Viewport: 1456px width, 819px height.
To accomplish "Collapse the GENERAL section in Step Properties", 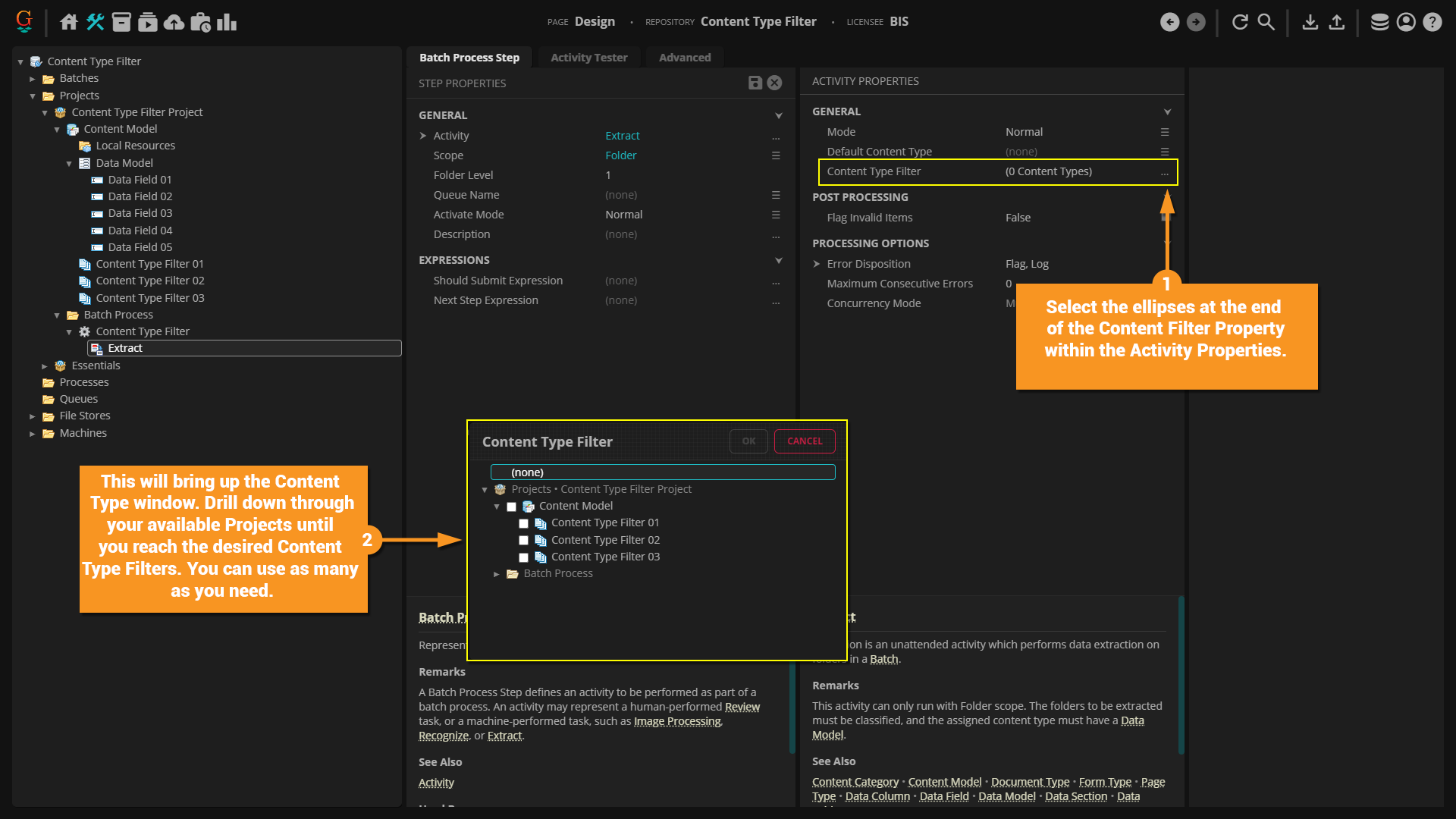I will pos(779,115).
